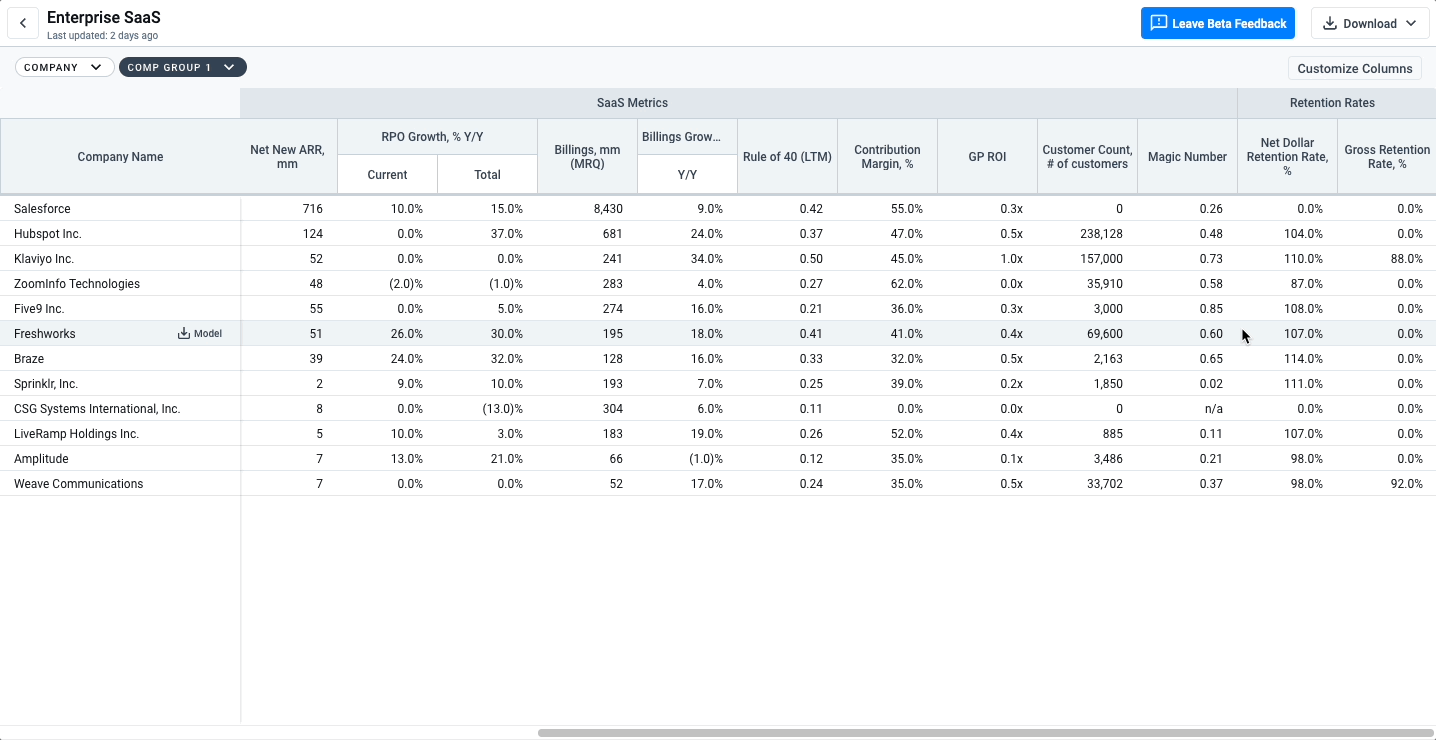
Task: Select CSG Systems' n/a Magic Number cell
Action: coord(1213,409)
